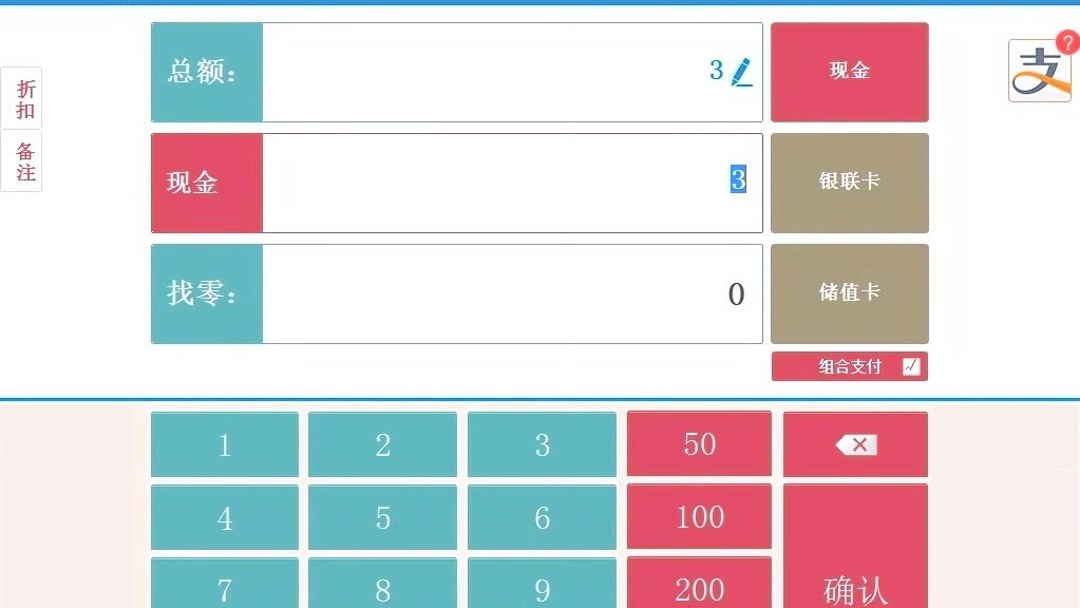Toggle the 组合支付 checkbox
Image resolution: width=1080 pixels, height=608 pixels.
pos(911,366)
